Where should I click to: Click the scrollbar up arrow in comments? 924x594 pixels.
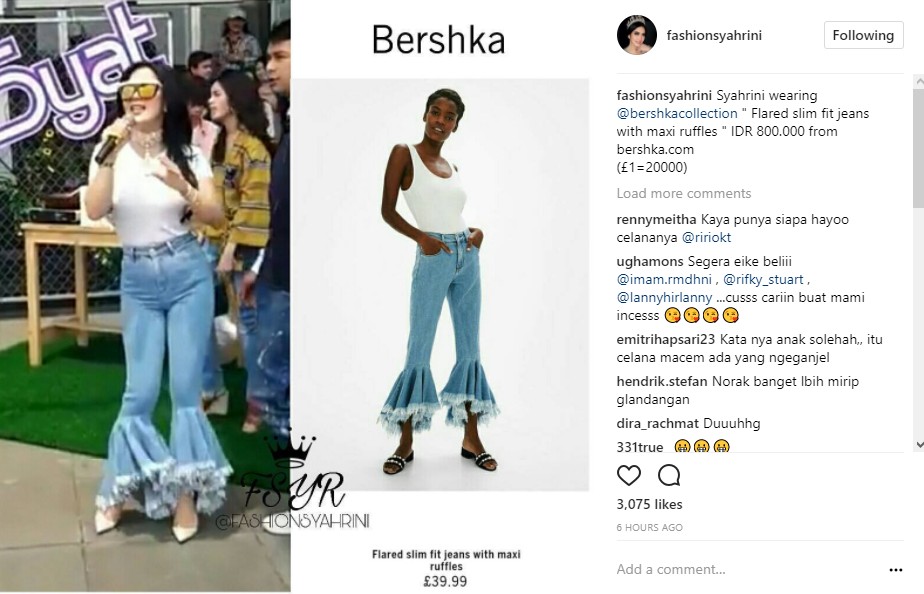919,79
